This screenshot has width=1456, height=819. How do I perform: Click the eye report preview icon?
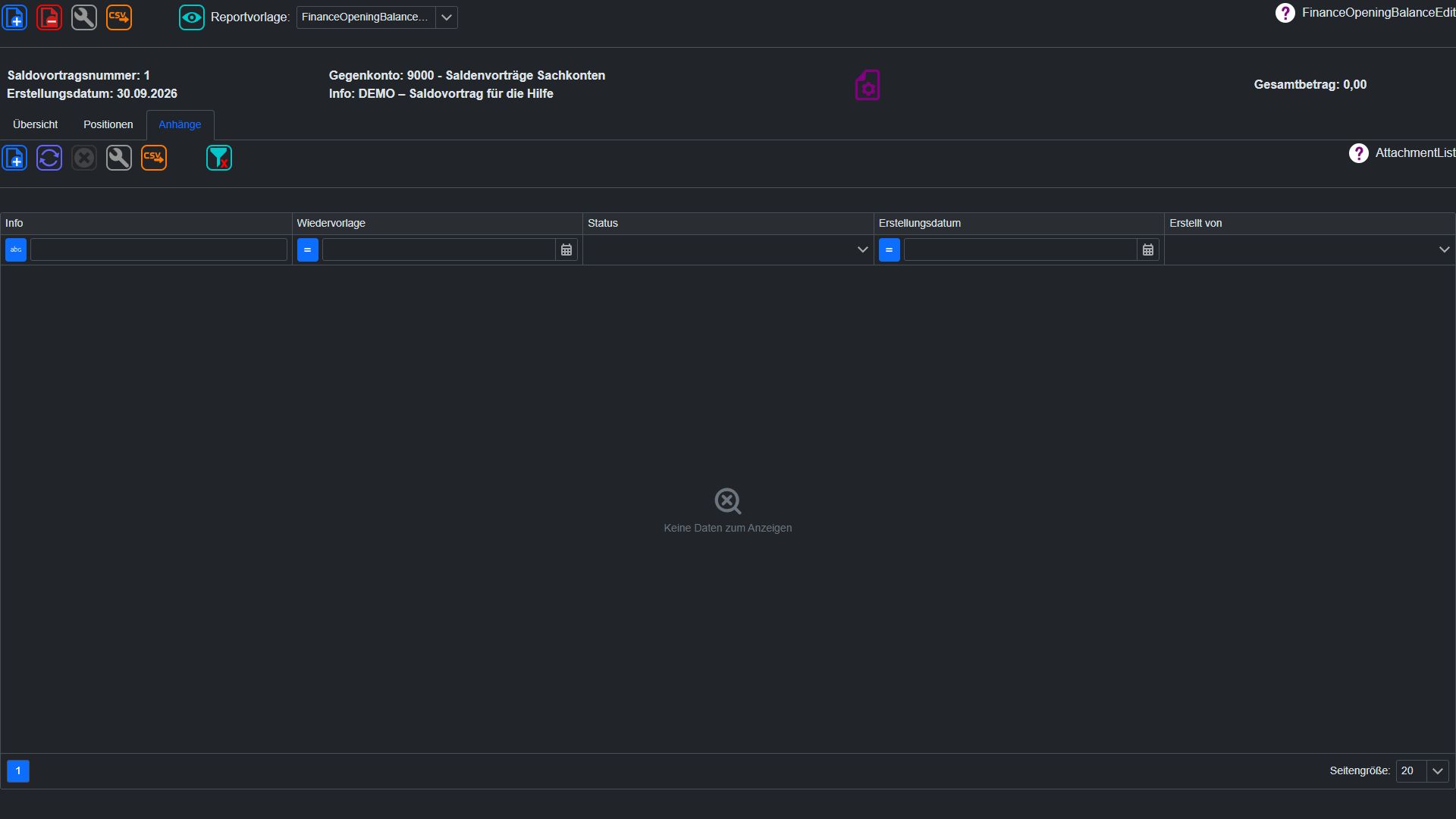click(192, 17)
